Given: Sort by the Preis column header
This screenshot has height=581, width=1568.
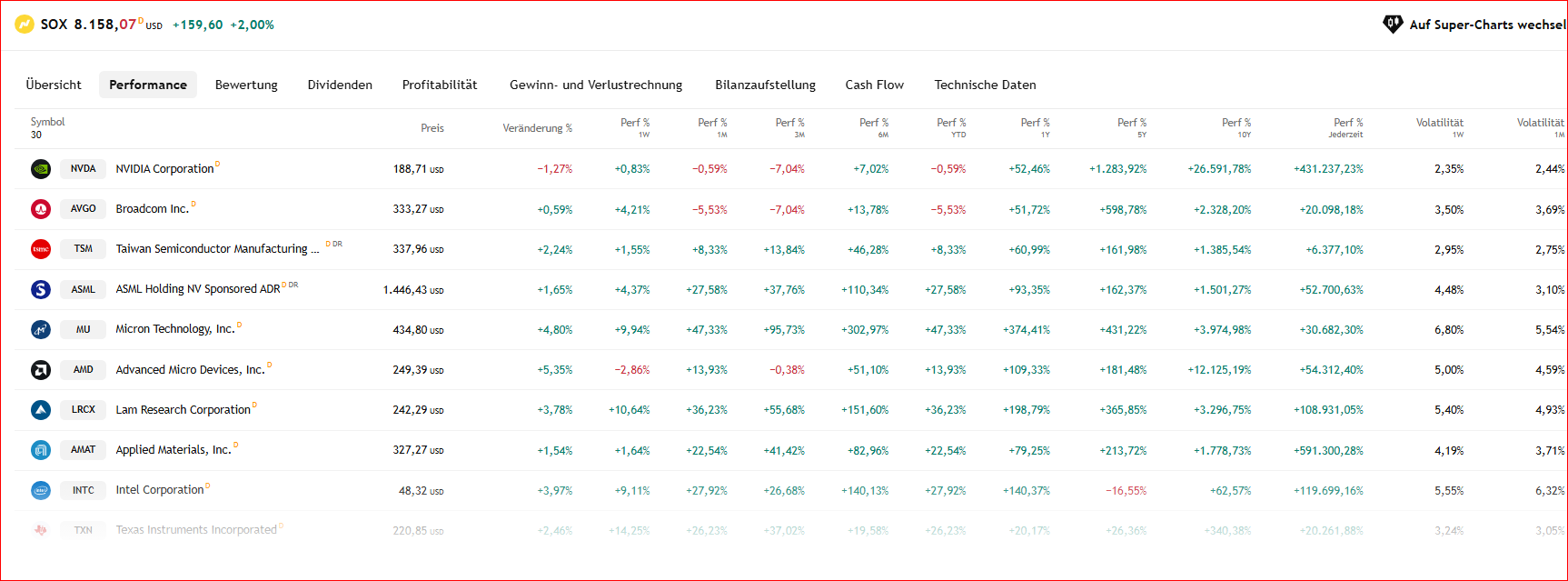Looking at the screenshot, I should click(x=432, y=128).
